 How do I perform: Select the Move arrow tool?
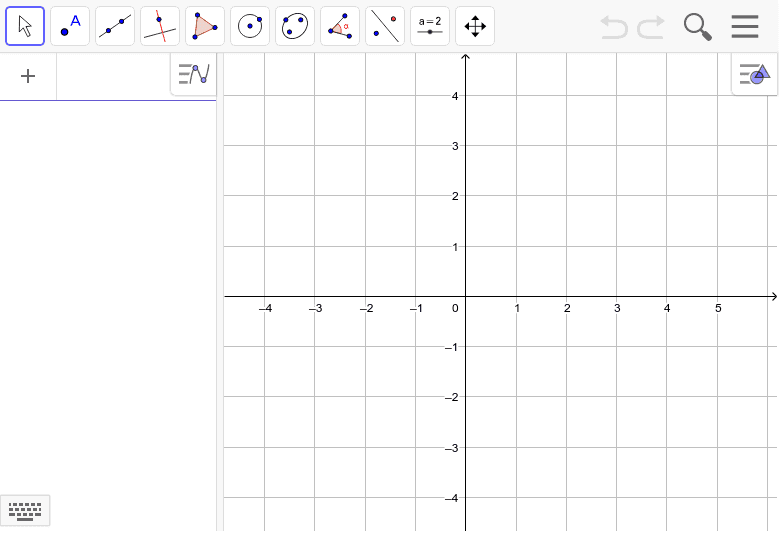(25, 26)
